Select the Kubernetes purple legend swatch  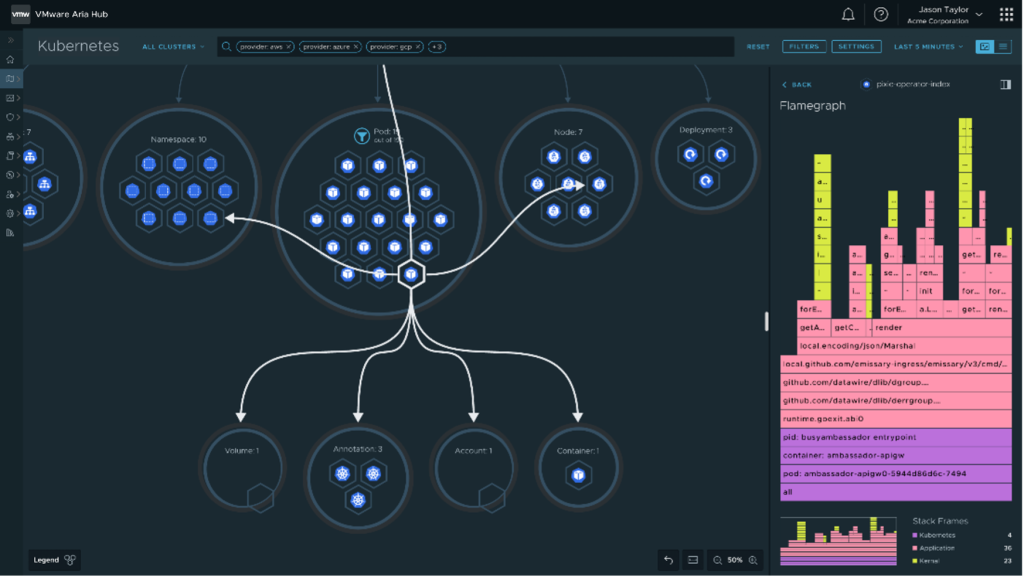(916, 536)
